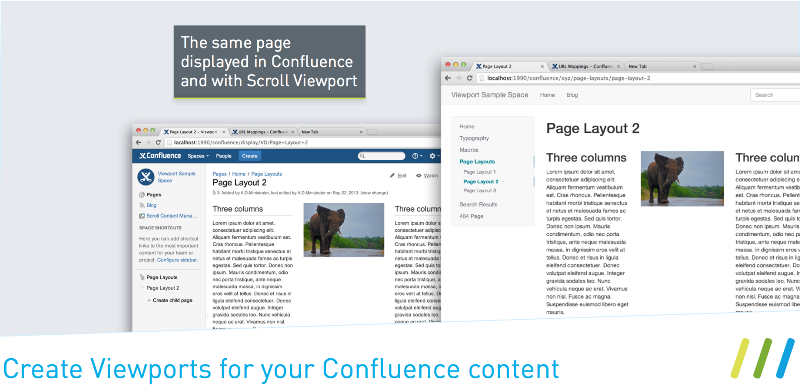This screenshot has height=391, width=800.
Task: Reload the page in the Confluence browser window
Action: (x=158, y=142)
